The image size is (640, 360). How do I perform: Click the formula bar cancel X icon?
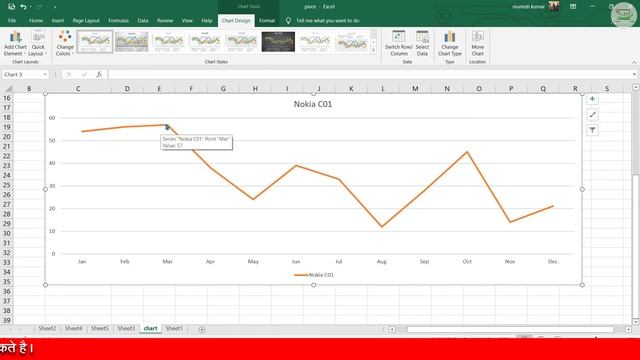[69, 74]
